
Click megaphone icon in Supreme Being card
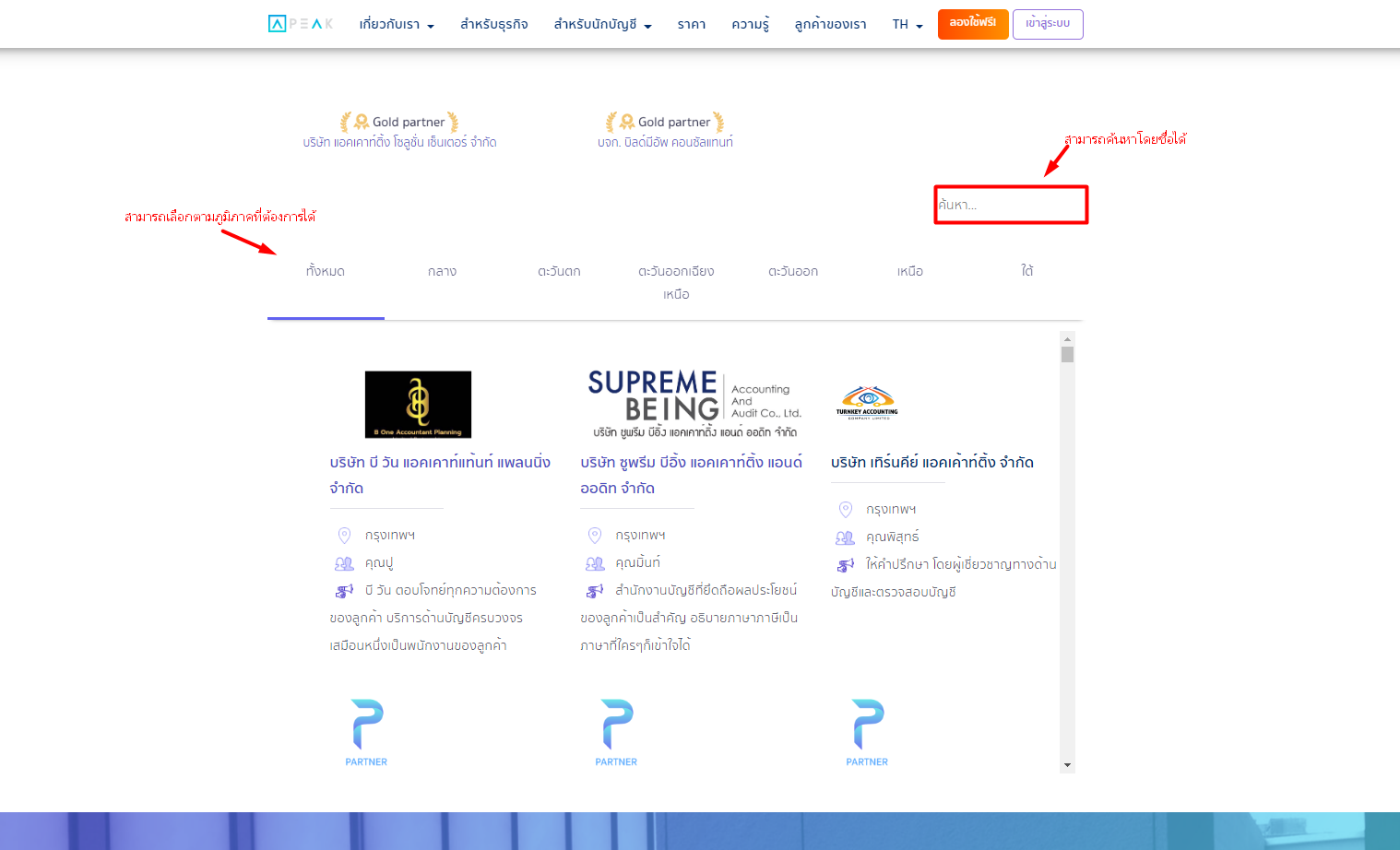pyautogui.click(x=595, y=591)
